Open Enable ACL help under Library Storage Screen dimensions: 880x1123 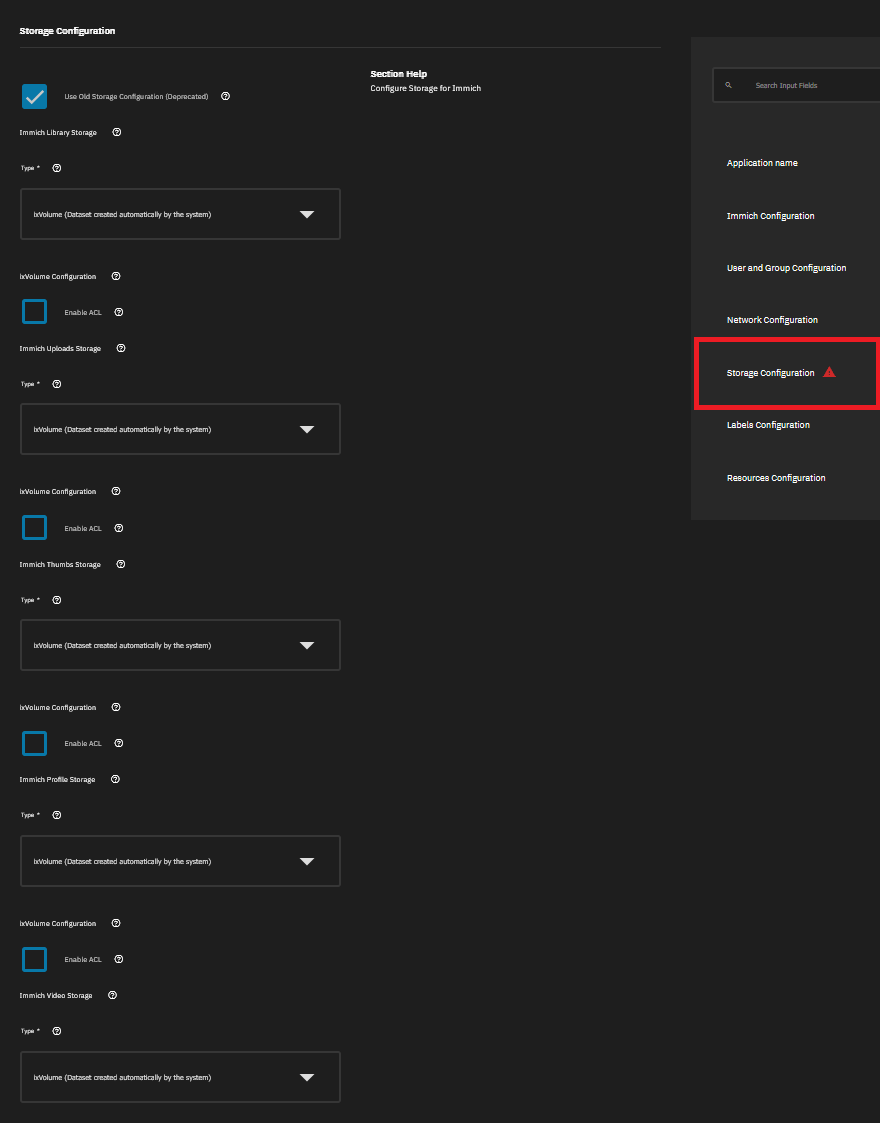119,312
